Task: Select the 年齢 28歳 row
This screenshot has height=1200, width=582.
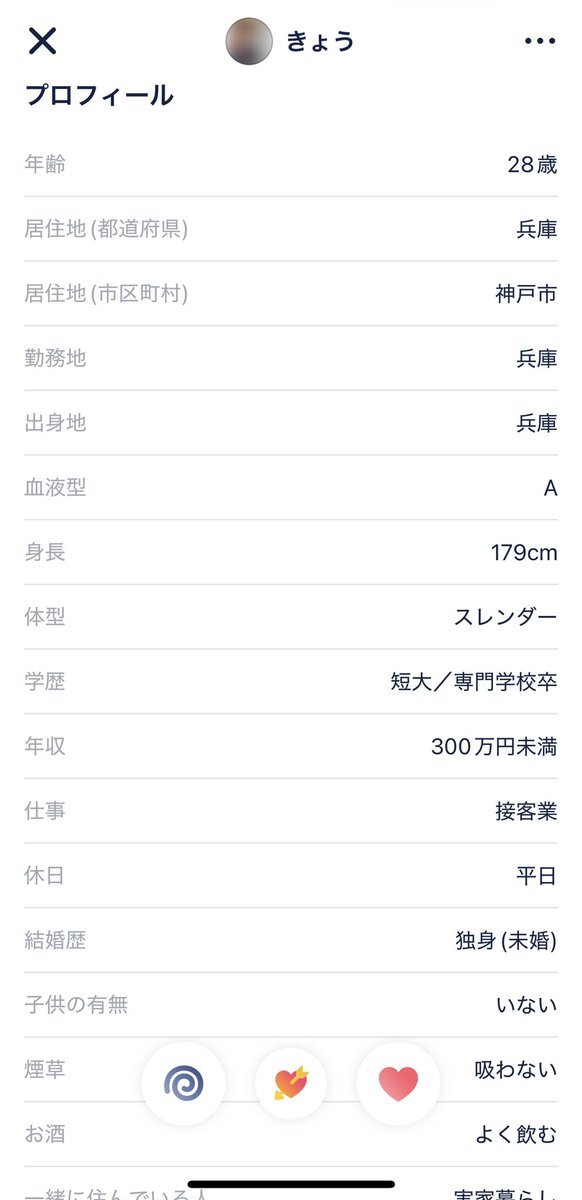Action: click(x=291, y=164)
